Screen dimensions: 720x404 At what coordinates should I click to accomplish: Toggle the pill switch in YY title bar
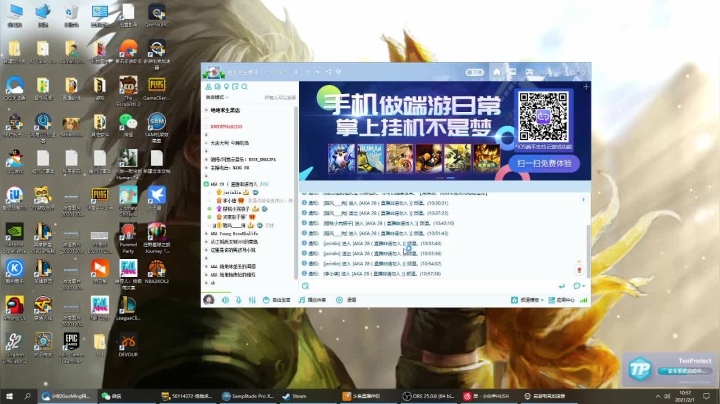(474, 72)
